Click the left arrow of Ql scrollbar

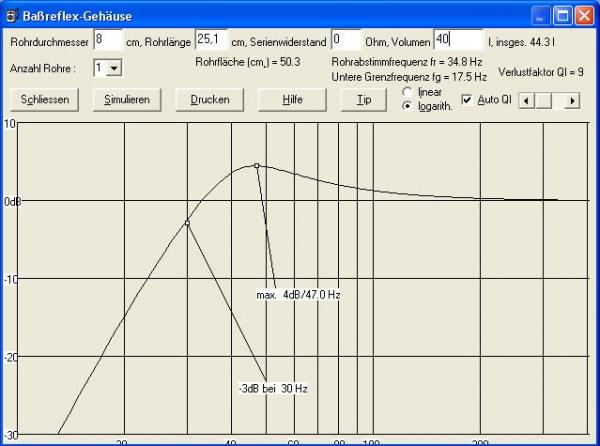coord(526,100)
